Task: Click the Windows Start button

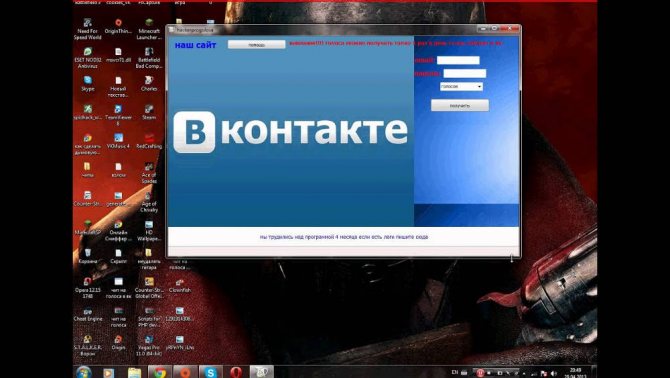Action: (84, 372)
